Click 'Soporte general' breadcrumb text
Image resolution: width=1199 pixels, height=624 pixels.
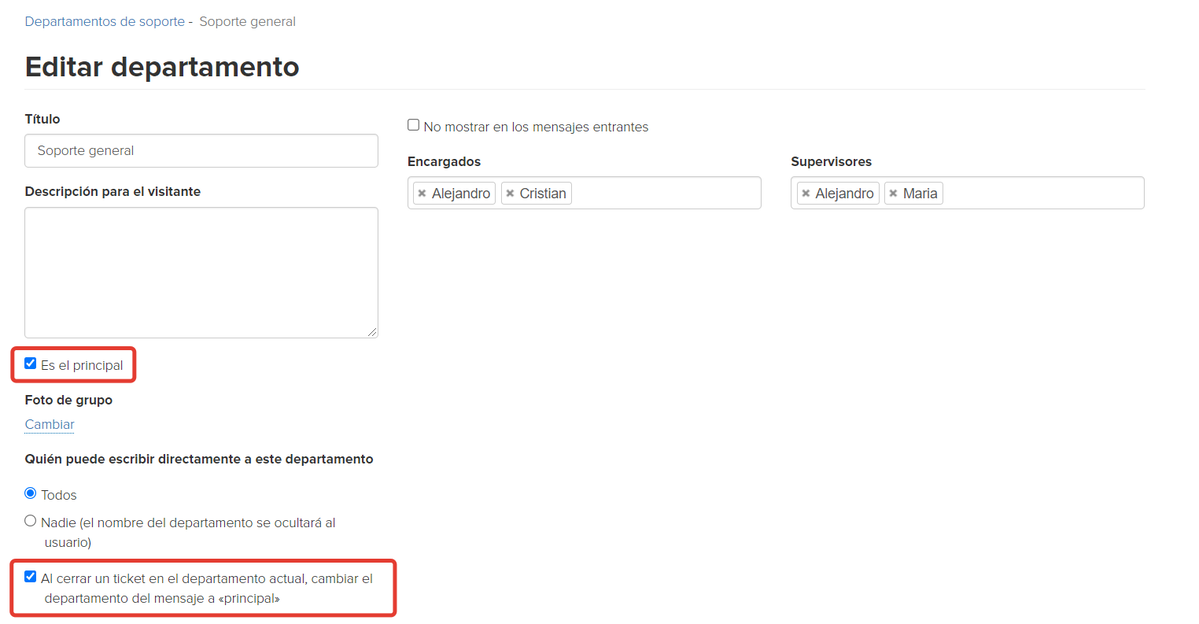pos(248,21)
